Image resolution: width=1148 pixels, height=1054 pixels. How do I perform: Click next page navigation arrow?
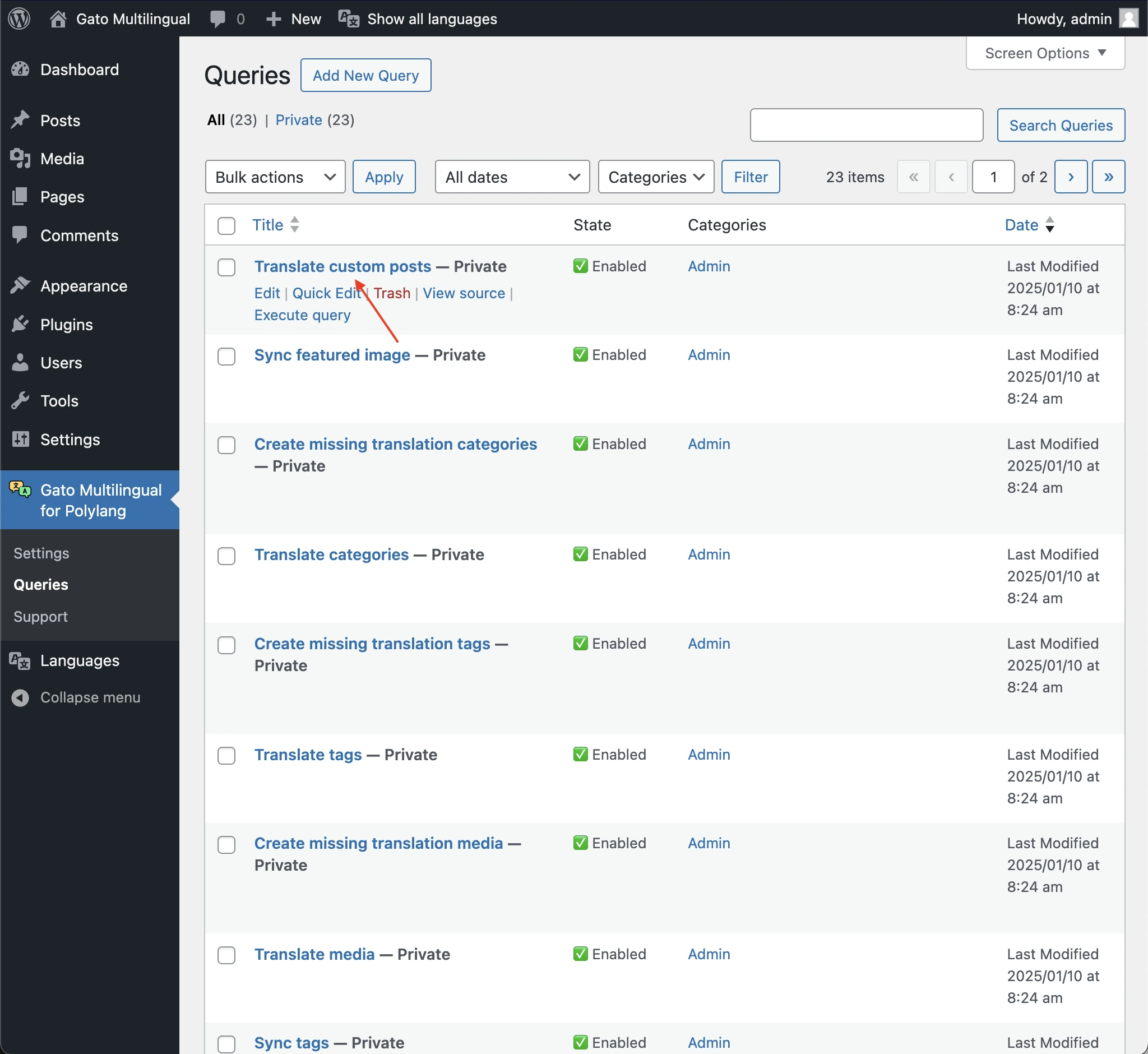1071,176
